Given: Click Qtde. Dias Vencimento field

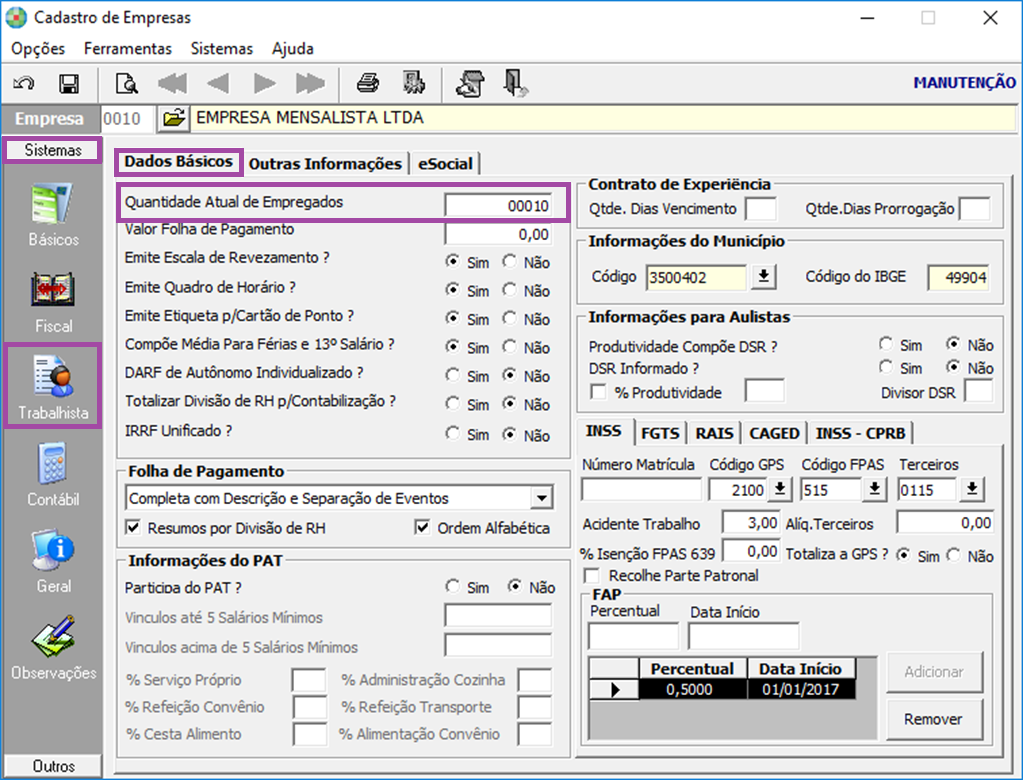Looking at the screenshot, I should (761, 209).
